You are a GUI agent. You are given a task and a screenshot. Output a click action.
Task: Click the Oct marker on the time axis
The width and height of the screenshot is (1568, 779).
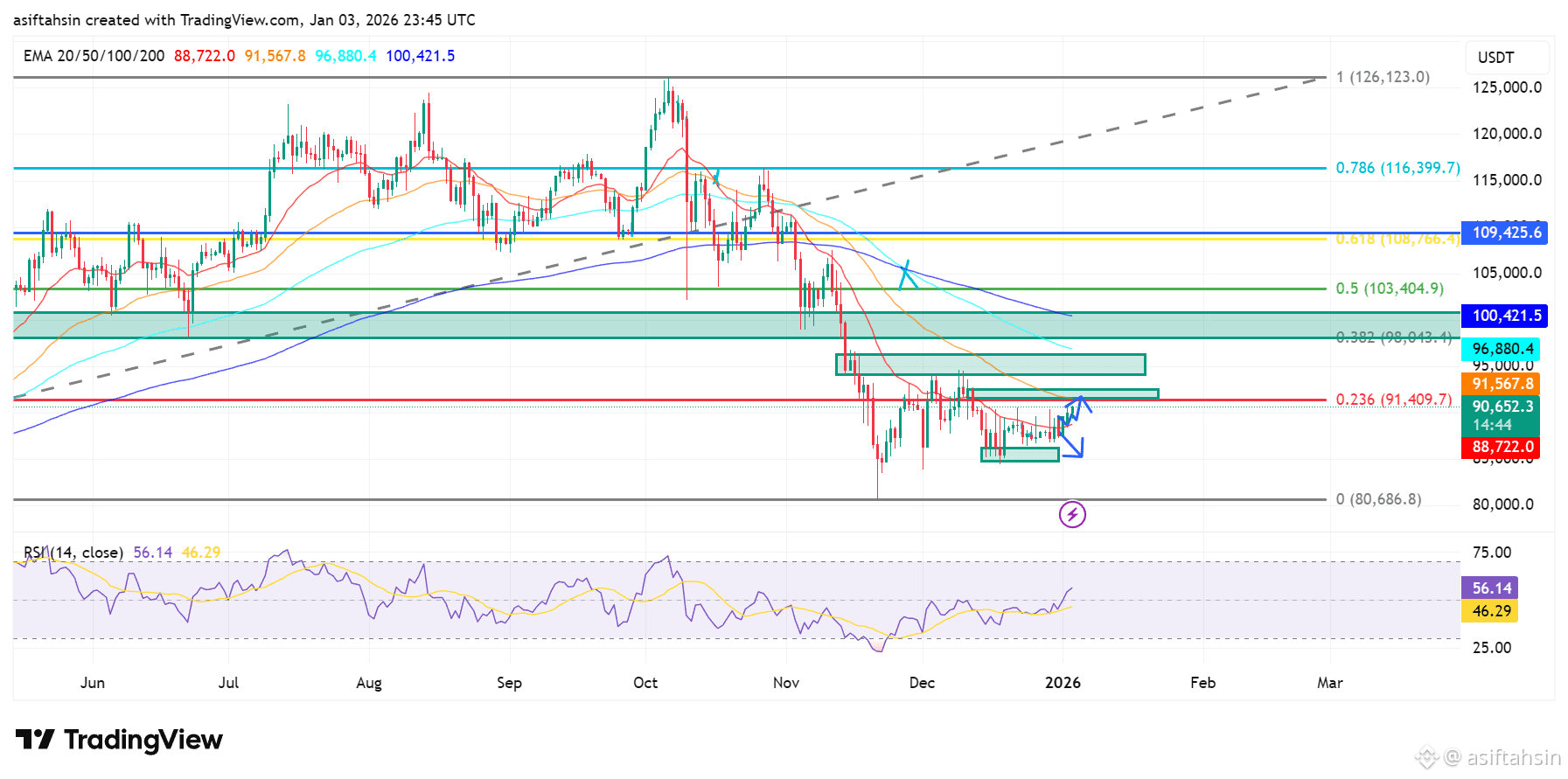[x=645, y=683]
